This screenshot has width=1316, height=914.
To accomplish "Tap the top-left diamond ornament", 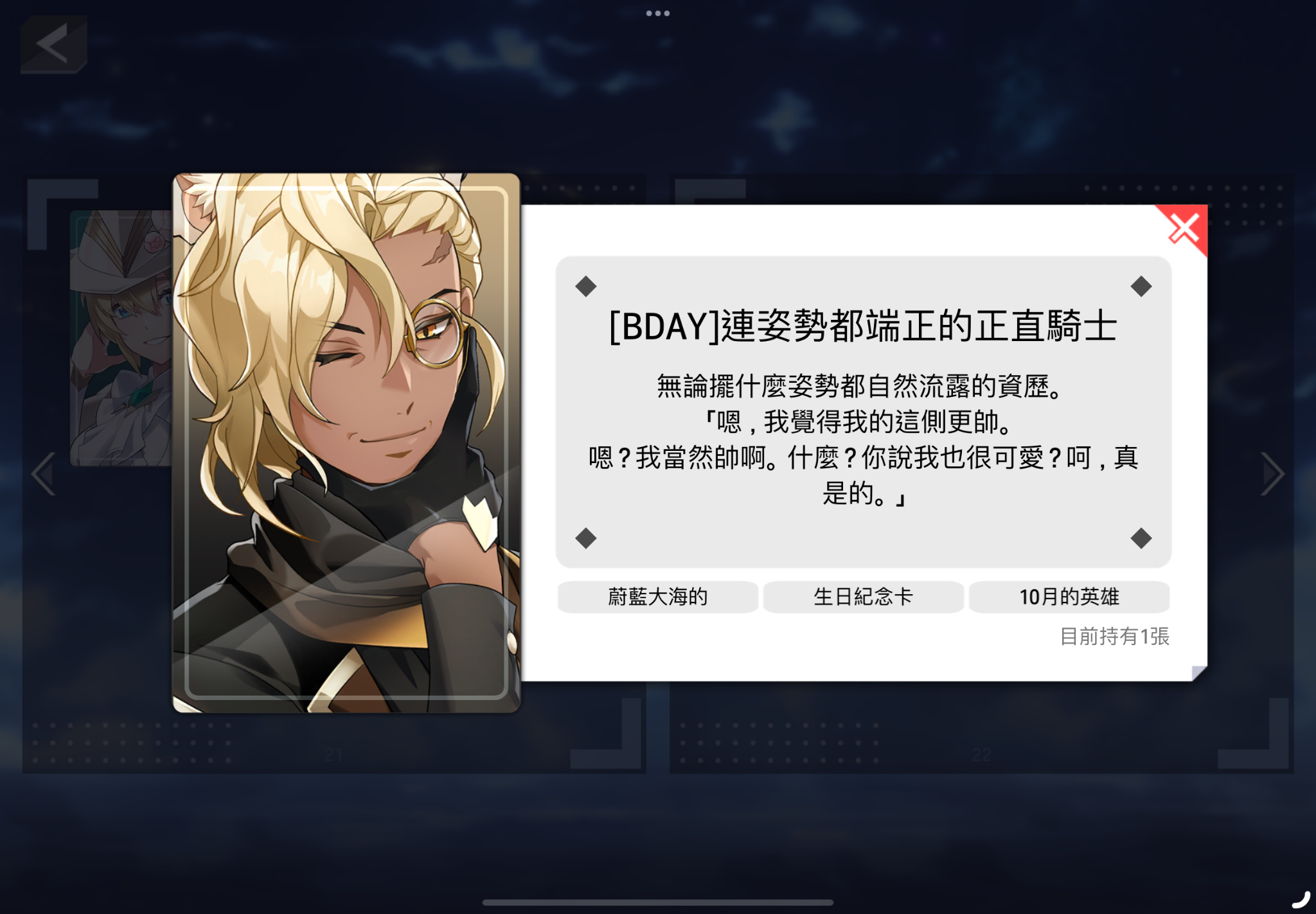I will tap(586, 286).
